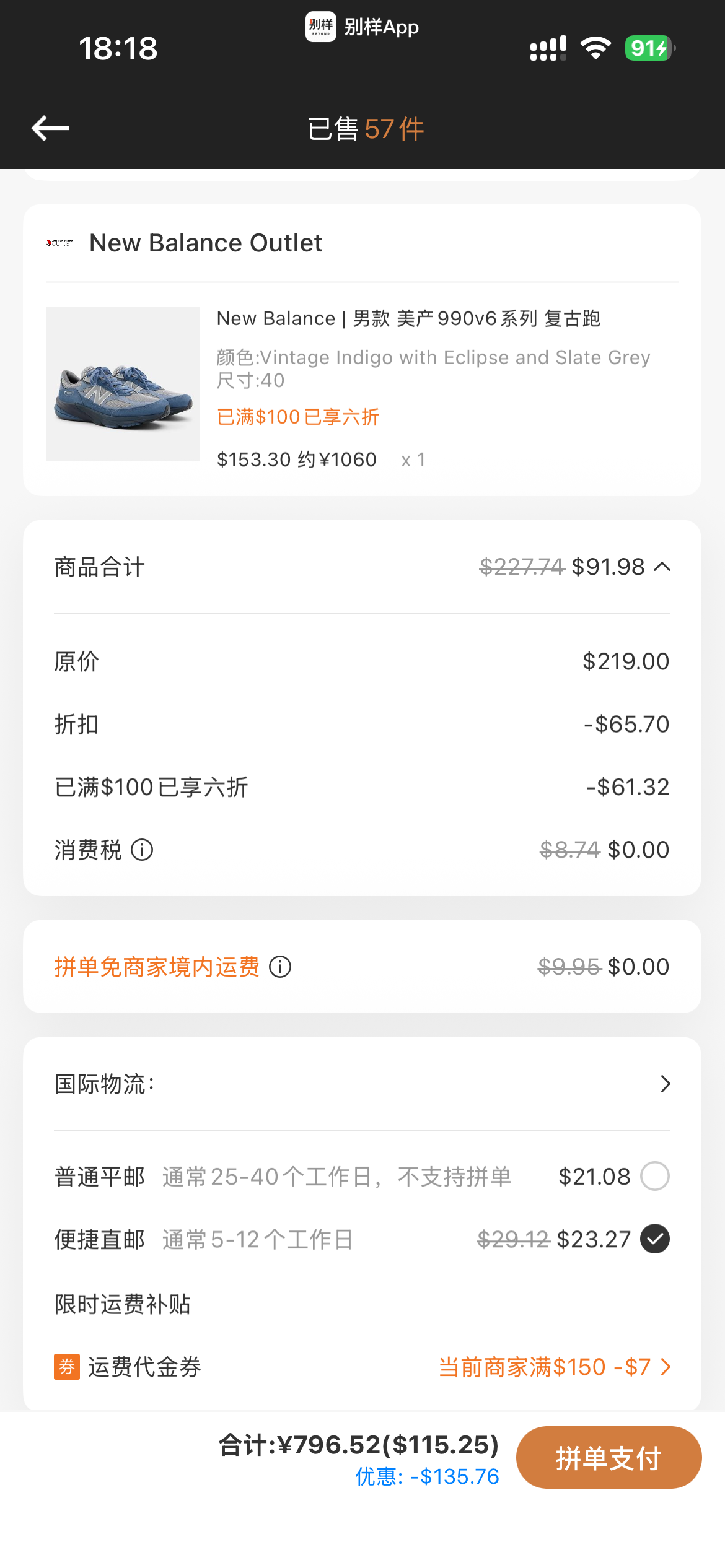Tap the orange 券 coupon icon
This screenshot has height=1568, width=725.
tap(67, 1367)
